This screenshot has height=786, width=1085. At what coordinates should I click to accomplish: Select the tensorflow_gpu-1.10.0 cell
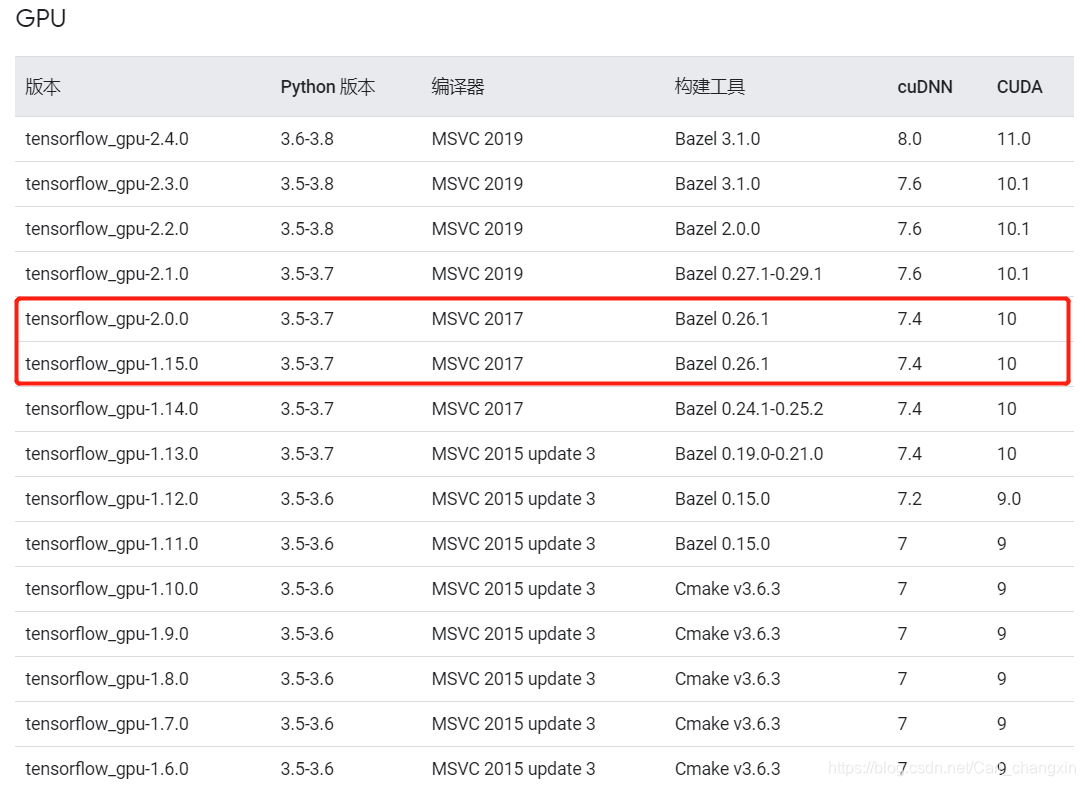[x=111, y=589]
